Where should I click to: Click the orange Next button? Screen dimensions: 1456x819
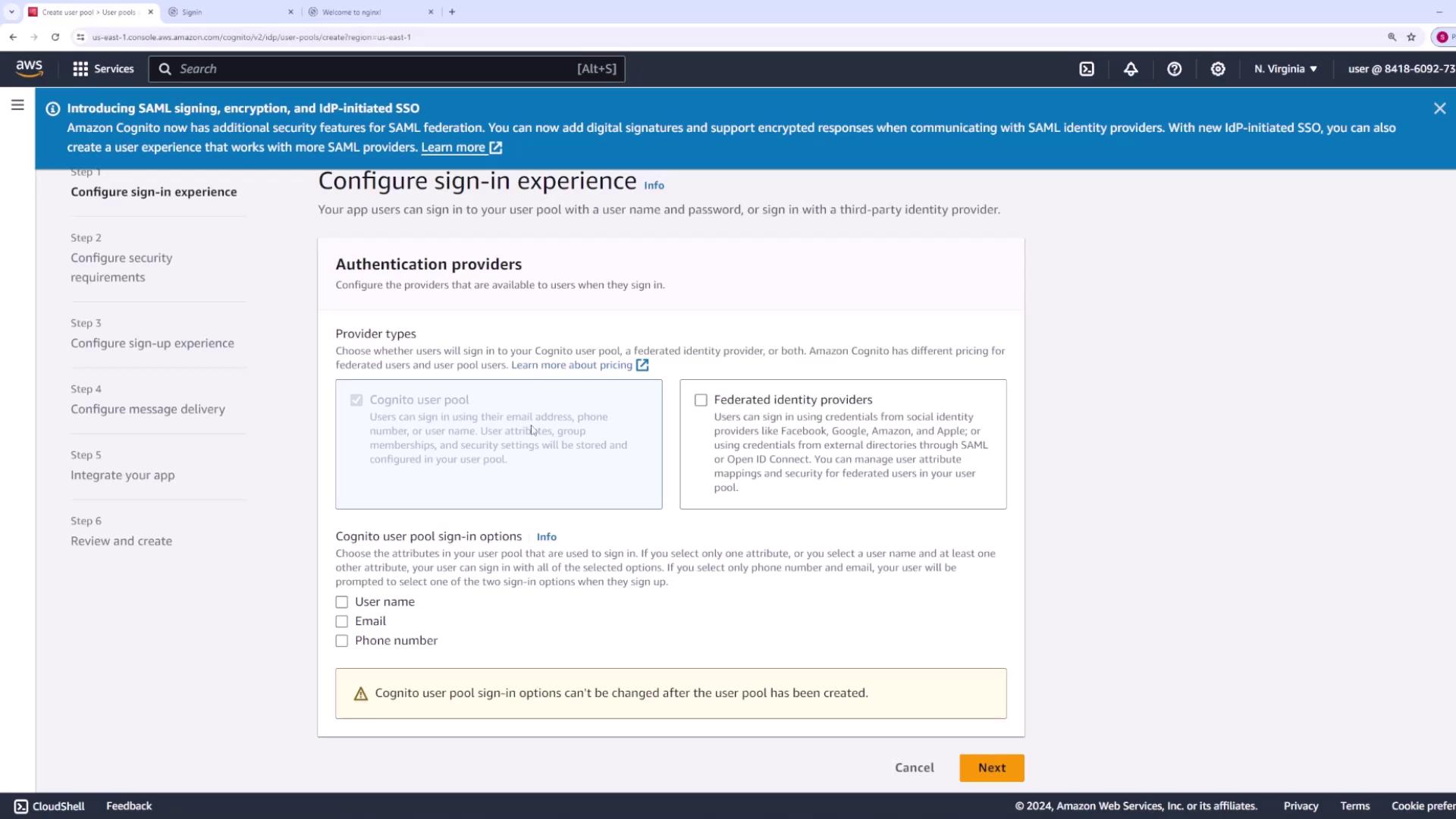[x=991, y=768]
